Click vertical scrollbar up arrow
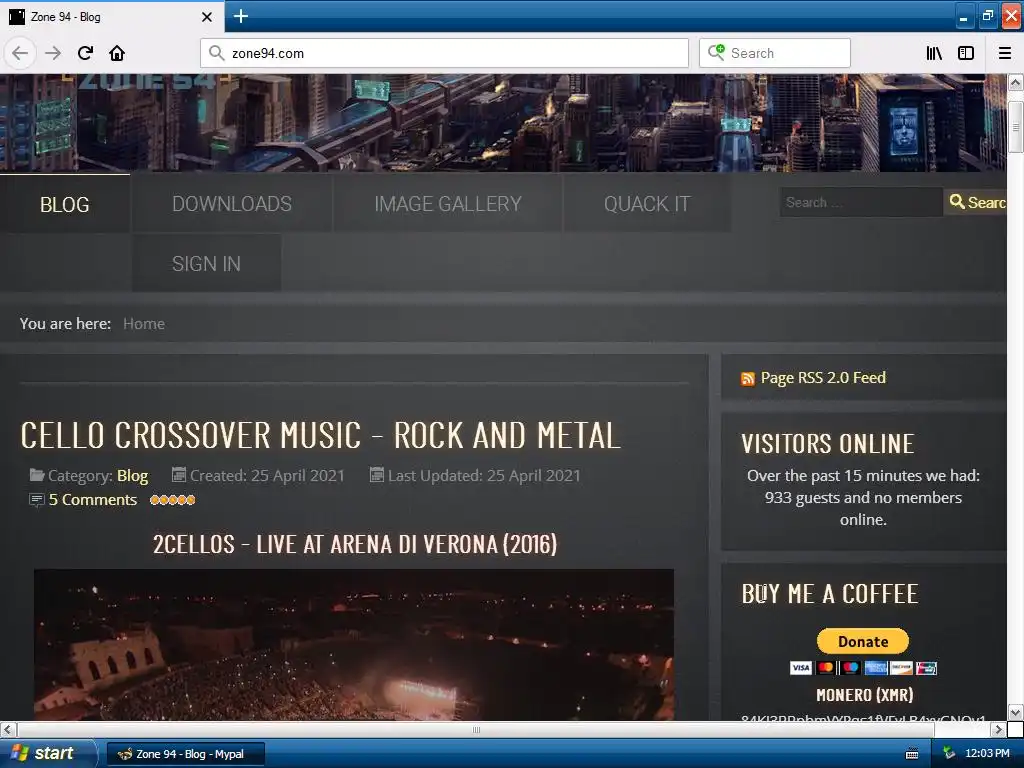The height and width of the screenshot is (768, 1024). [1016, 82]
